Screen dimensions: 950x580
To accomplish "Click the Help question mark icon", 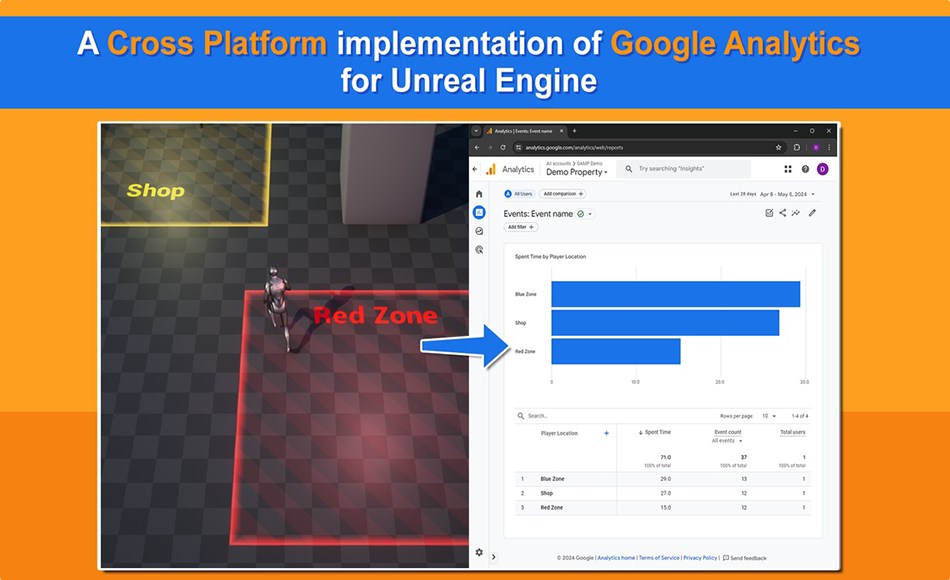I will pos(803,169).
